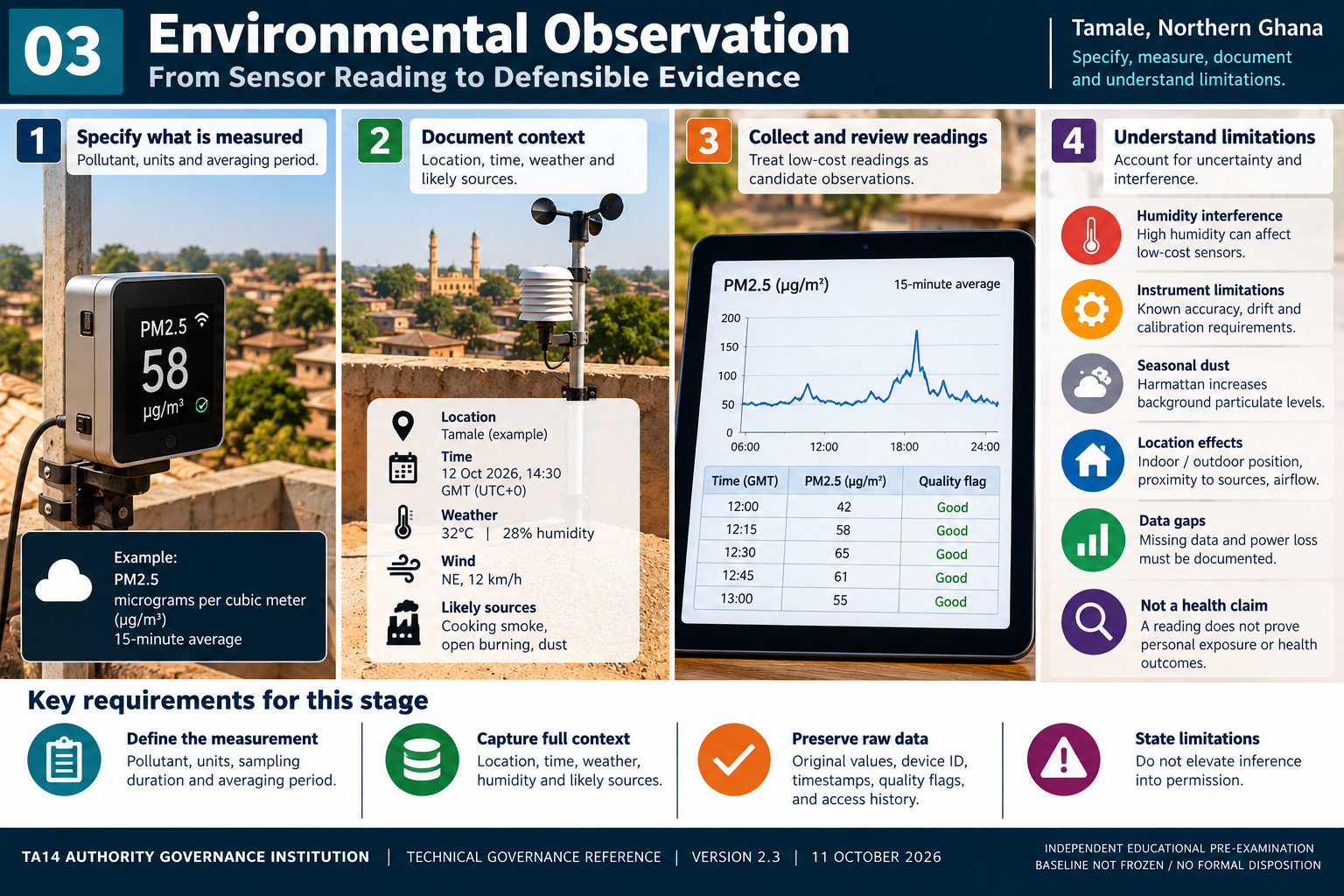Image resolution: width=1344 pixels, height=896 pixels.
Task: Click the green database icon beside Capture full context
Action: pos(422,759)
